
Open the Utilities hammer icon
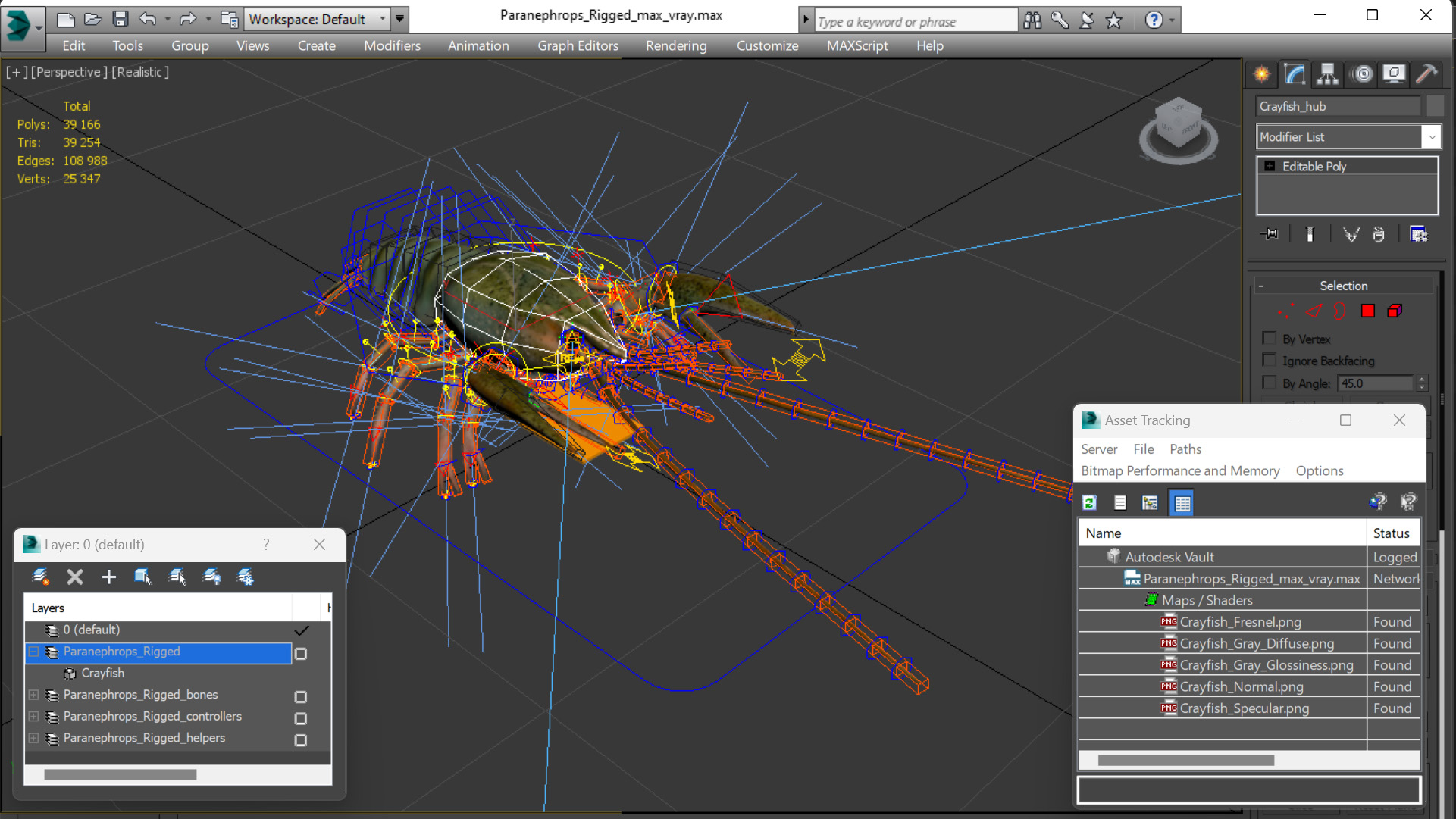point(1426,73)
